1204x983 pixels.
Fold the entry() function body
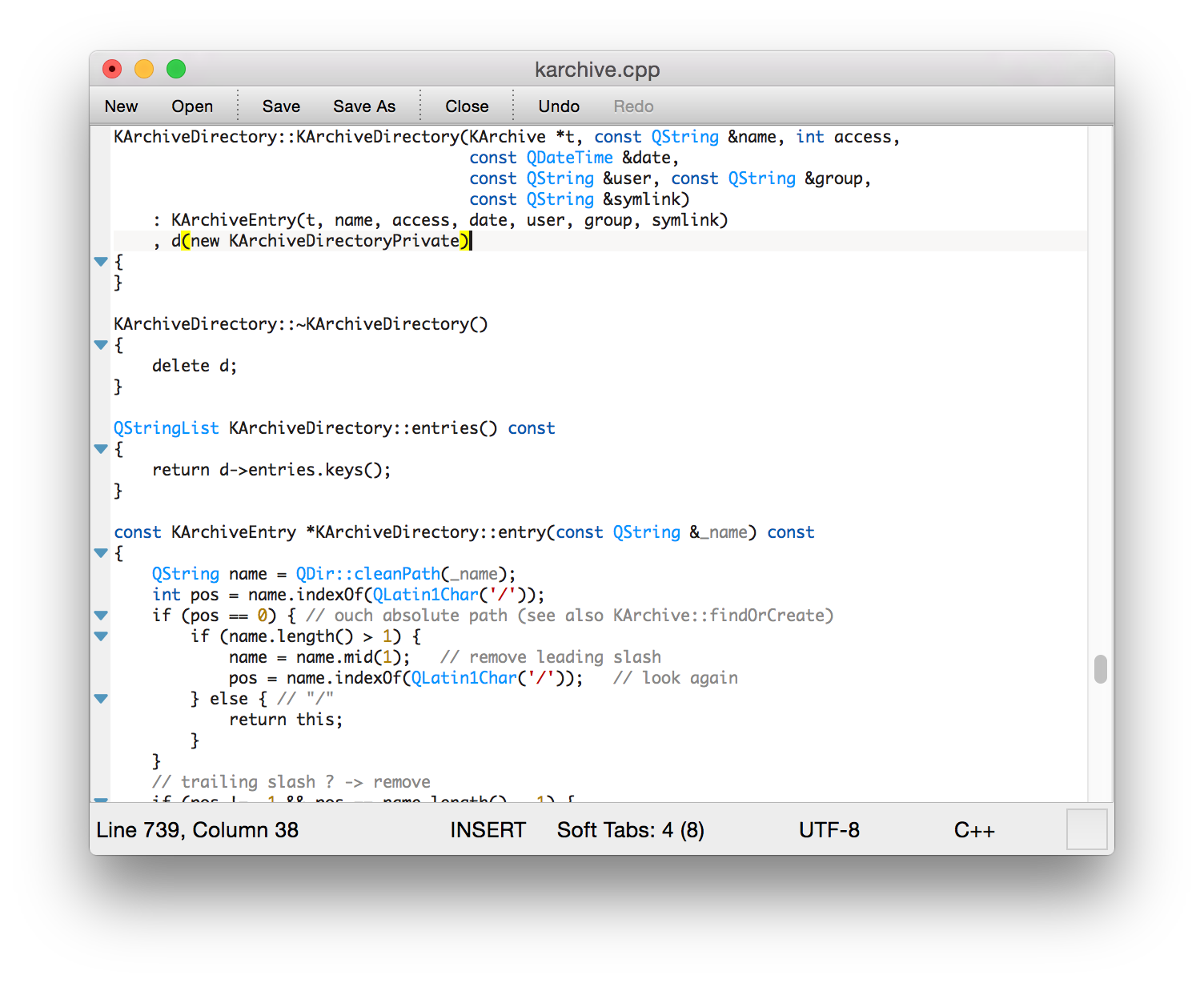pos(101,552)
